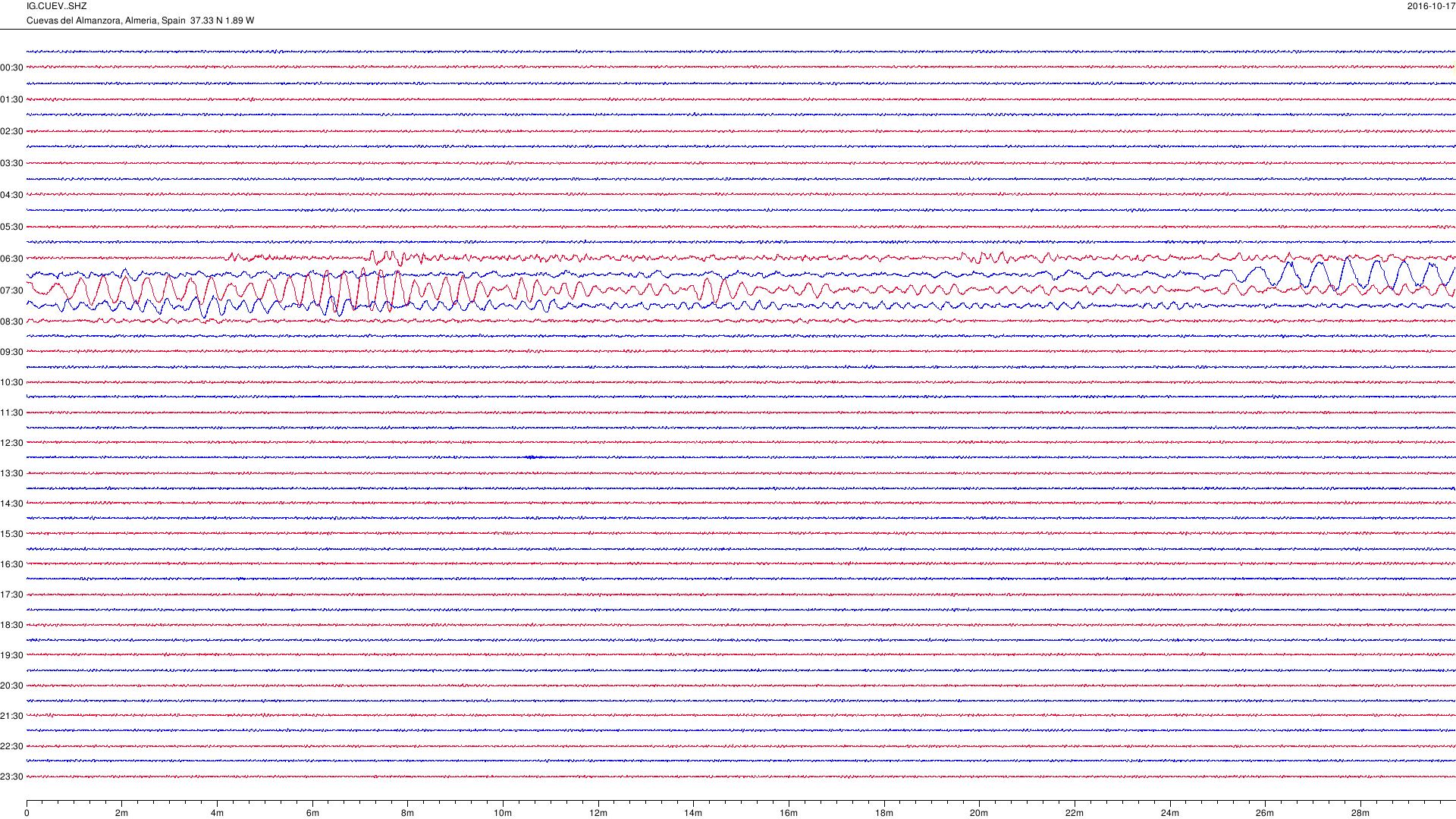
Task: Click the small blue burst on the 13:00 trace
Action: click(x=532, y=457)
